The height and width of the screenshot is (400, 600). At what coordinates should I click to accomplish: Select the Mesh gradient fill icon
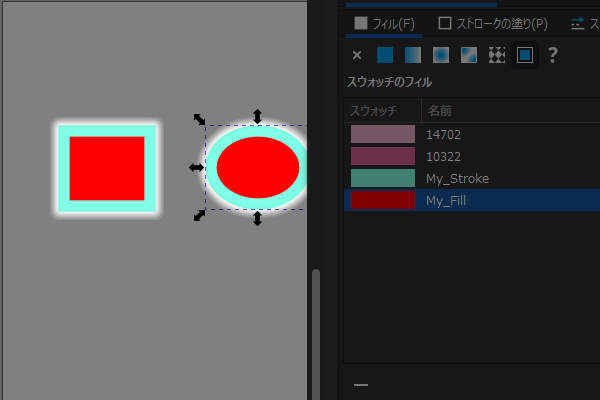(x=469, y=55)
